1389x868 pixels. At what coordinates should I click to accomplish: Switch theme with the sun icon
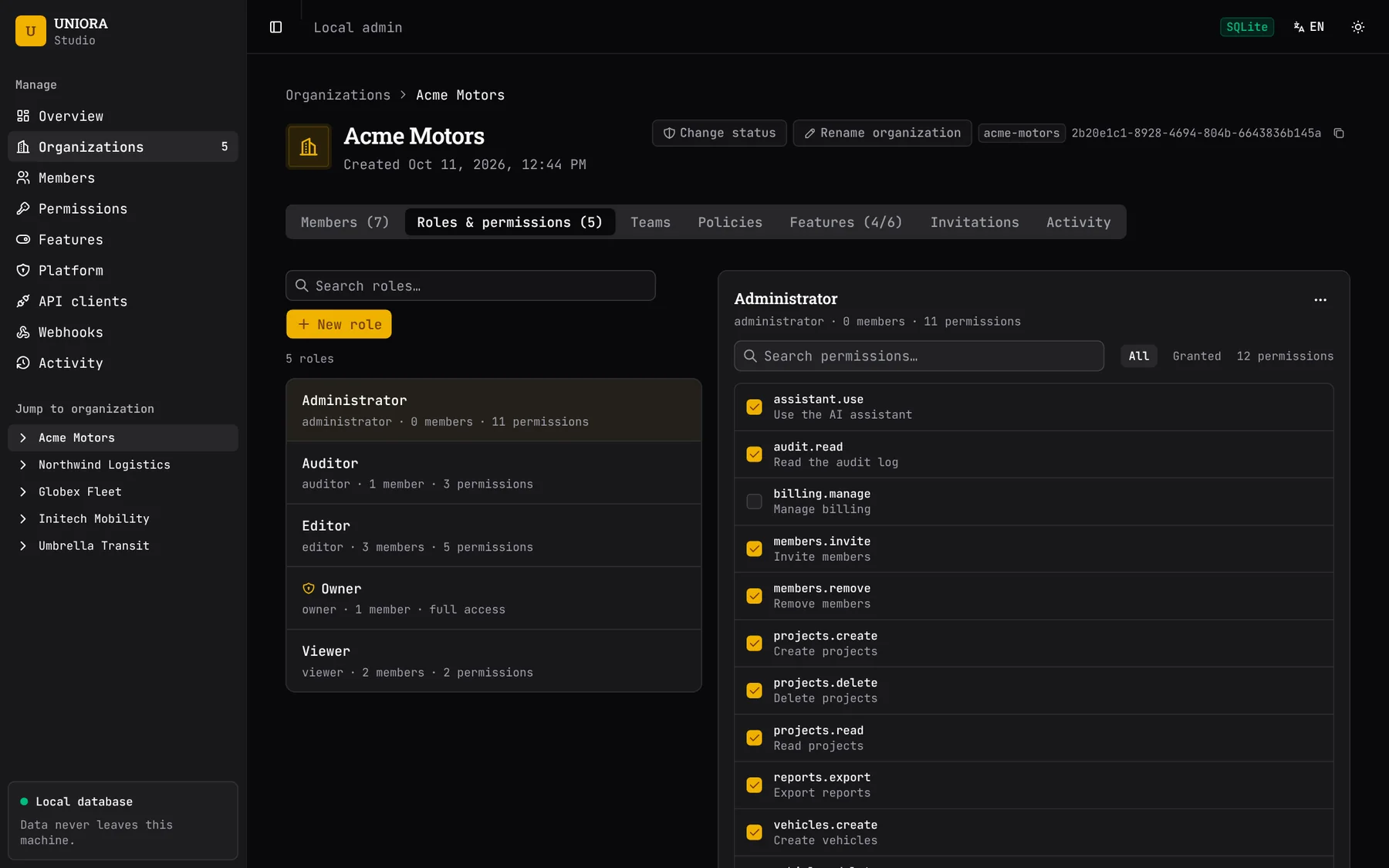(x=1357, y=27)
